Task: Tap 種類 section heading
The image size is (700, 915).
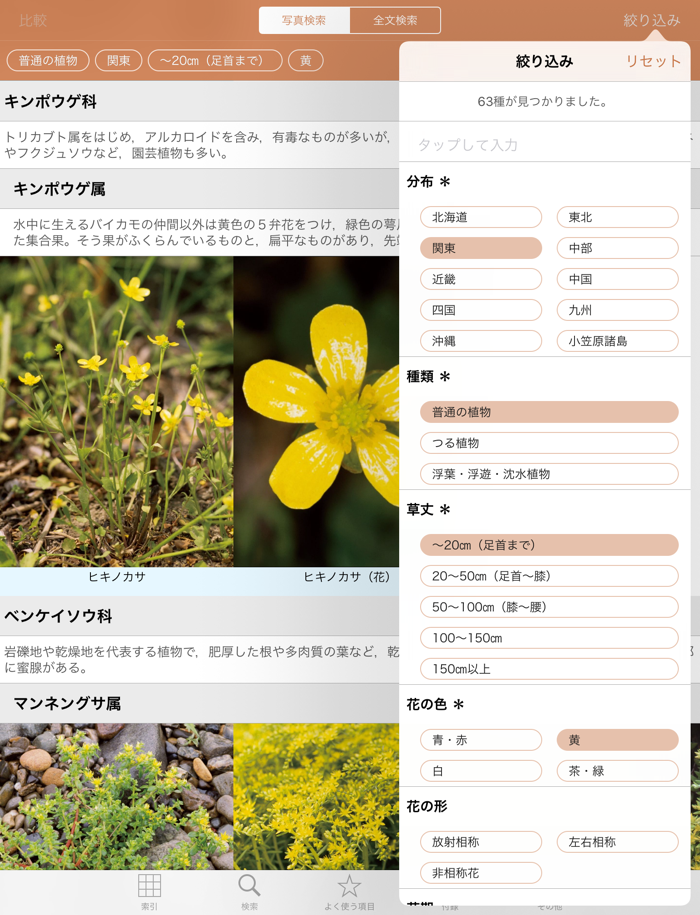Action: pos(428,376)
